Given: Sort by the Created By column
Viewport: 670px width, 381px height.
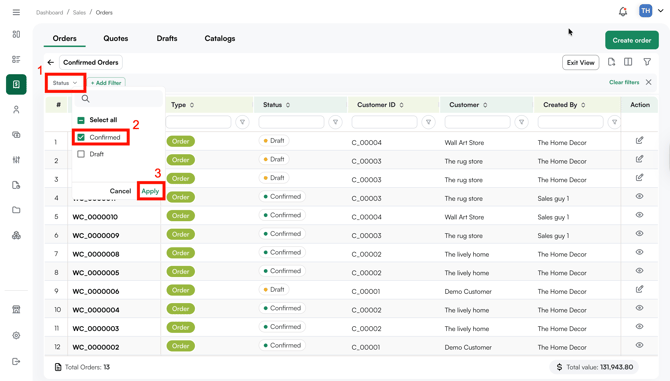Looking at the screenshot, I should 583,105.
